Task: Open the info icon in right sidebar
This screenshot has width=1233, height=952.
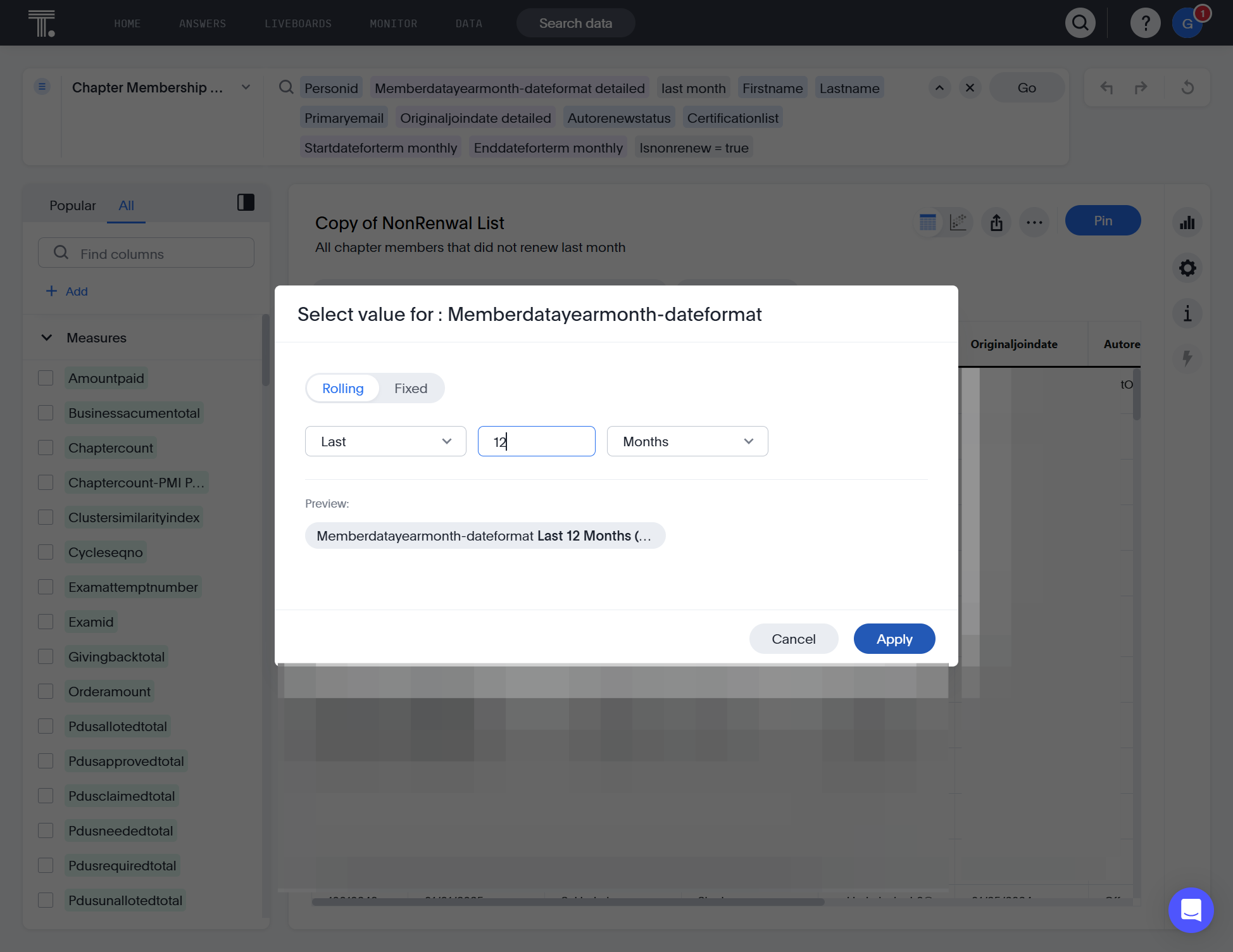Action: coord(1187,313)
